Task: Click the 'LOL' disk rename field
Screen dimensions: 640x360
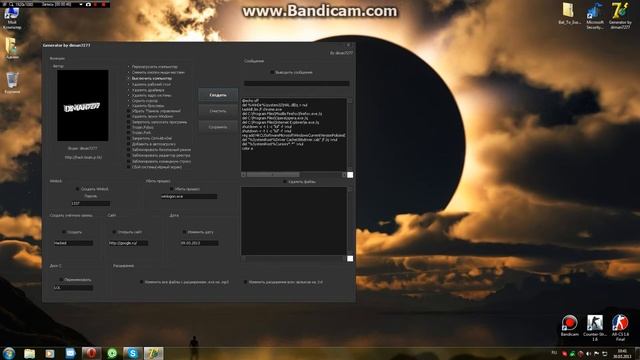Action: click(x=73, y=288)
